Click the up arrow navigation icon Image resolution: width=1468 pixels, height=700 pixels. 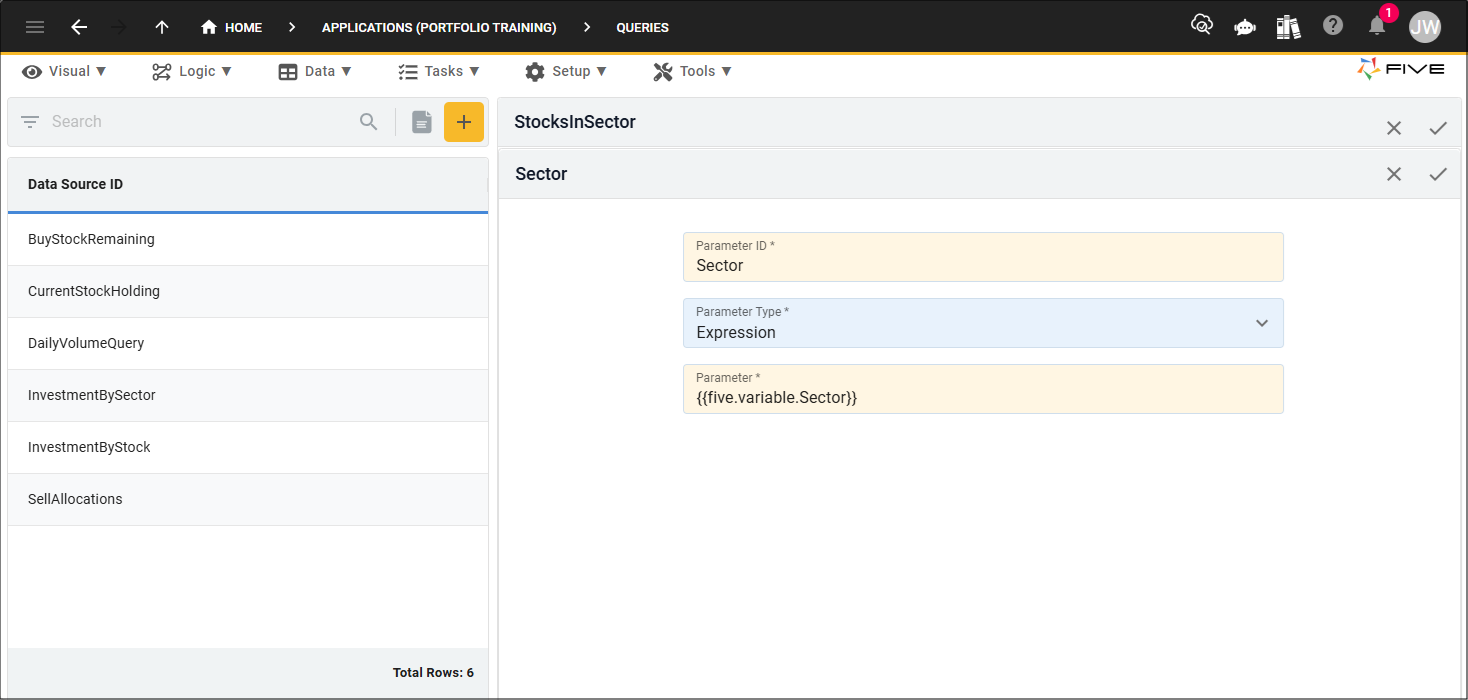coord(162,27)
